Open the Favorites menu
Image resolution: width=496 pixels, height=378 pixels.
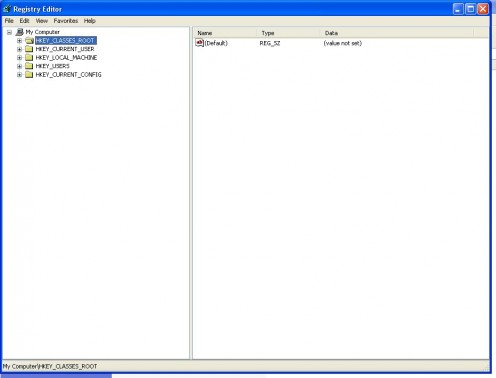click(66, 21)
